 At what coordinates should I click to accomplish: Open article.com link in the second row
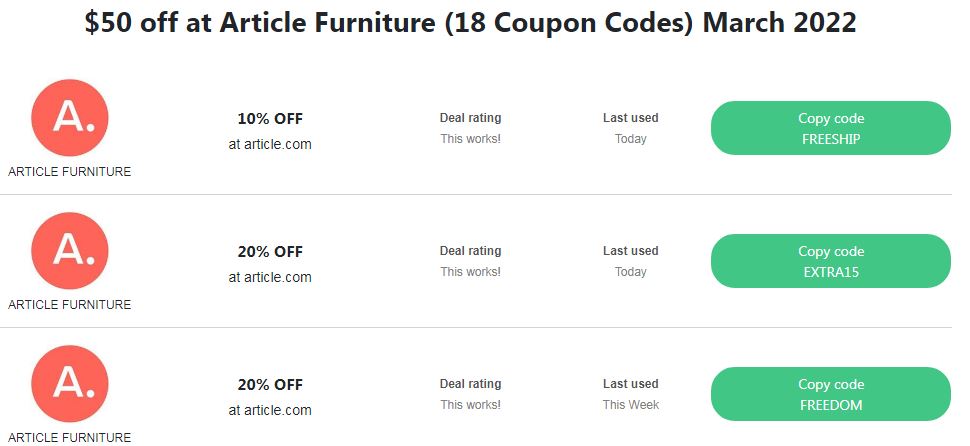[270, 277]
